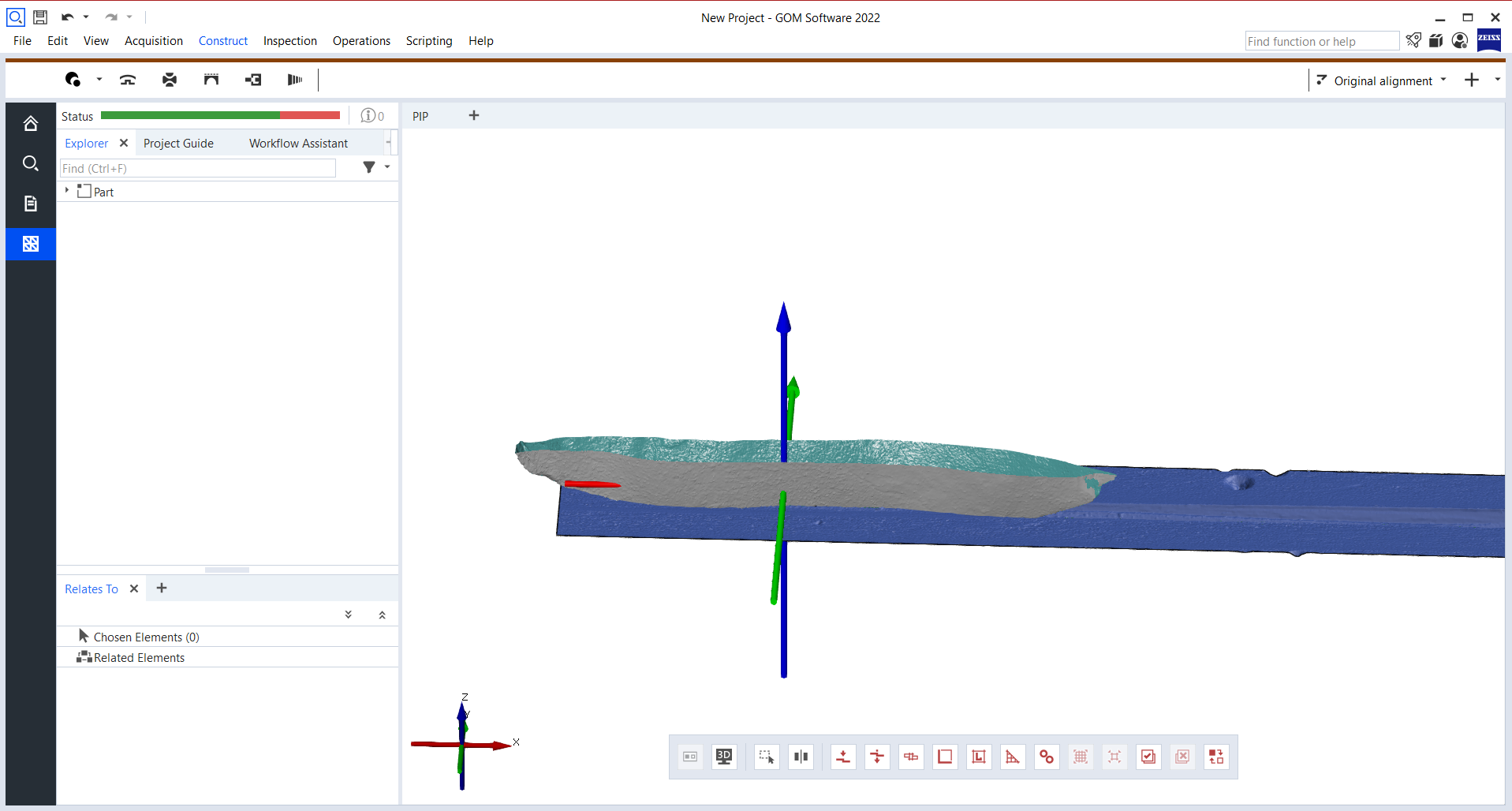Toggle the 3D view button in bottom toolbar
Screen dimensions: 1512x811
(724, 757)
